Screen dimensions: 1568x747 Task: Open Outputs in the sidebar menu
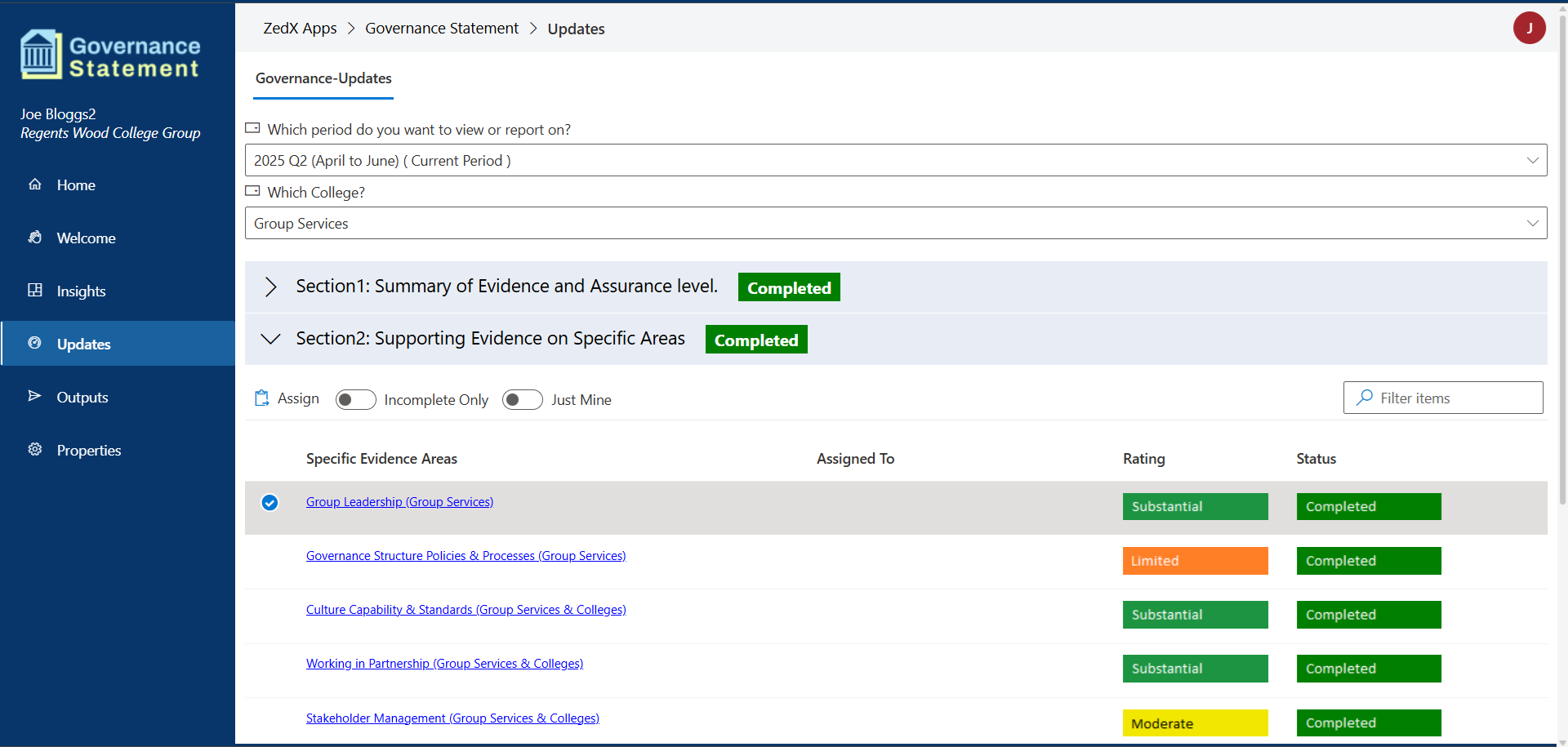coord(118,398)
